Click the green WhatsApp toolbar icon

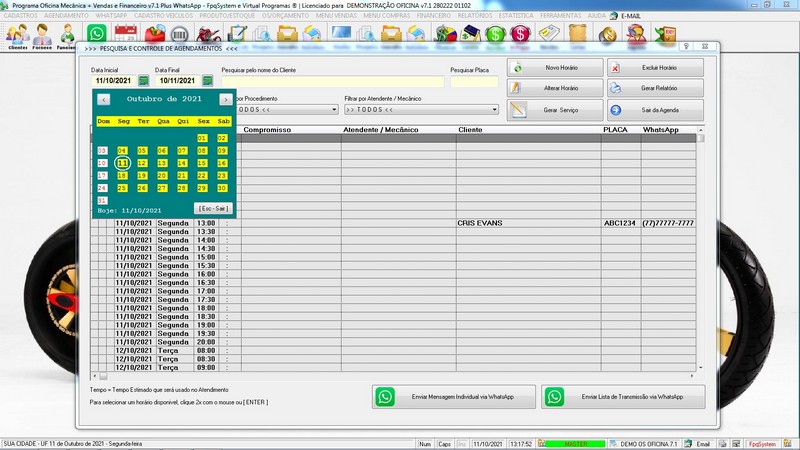(96, 34)
